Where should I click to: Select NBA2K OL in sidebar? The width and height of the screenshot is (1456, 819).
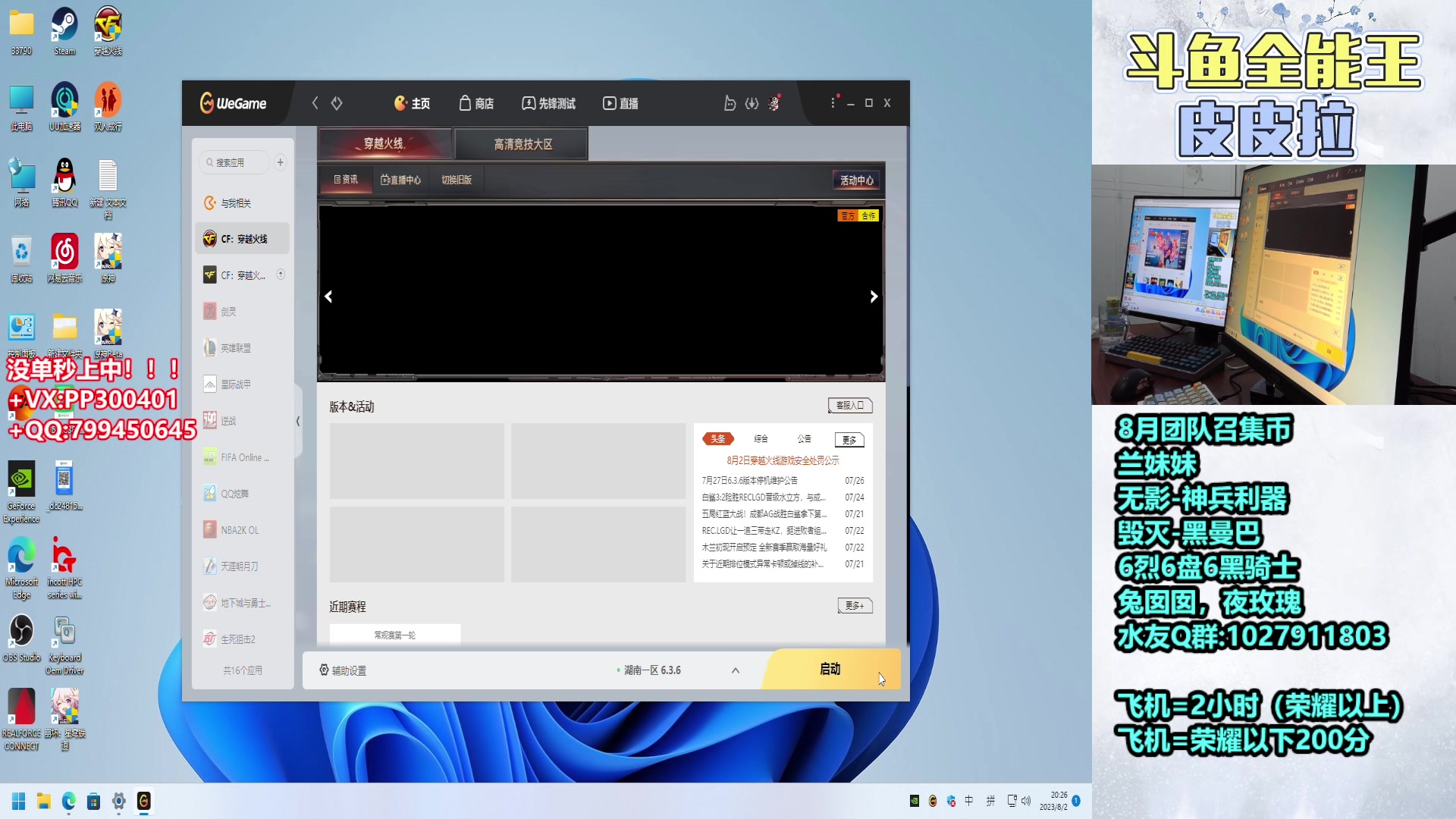click(242, 530)
